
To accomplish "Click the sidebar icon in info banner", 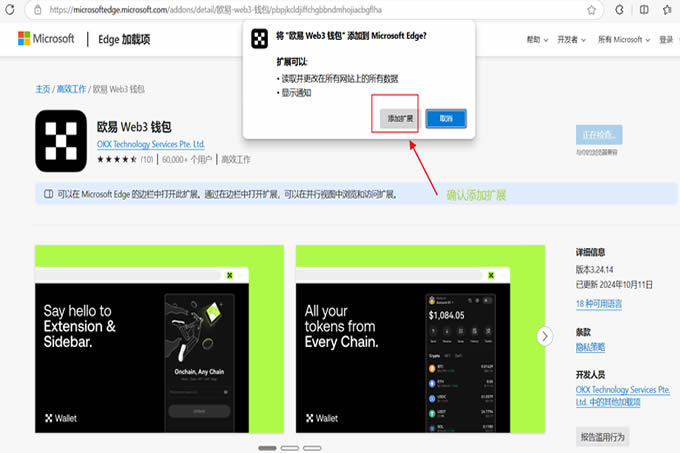I will (x=49, y=194).
